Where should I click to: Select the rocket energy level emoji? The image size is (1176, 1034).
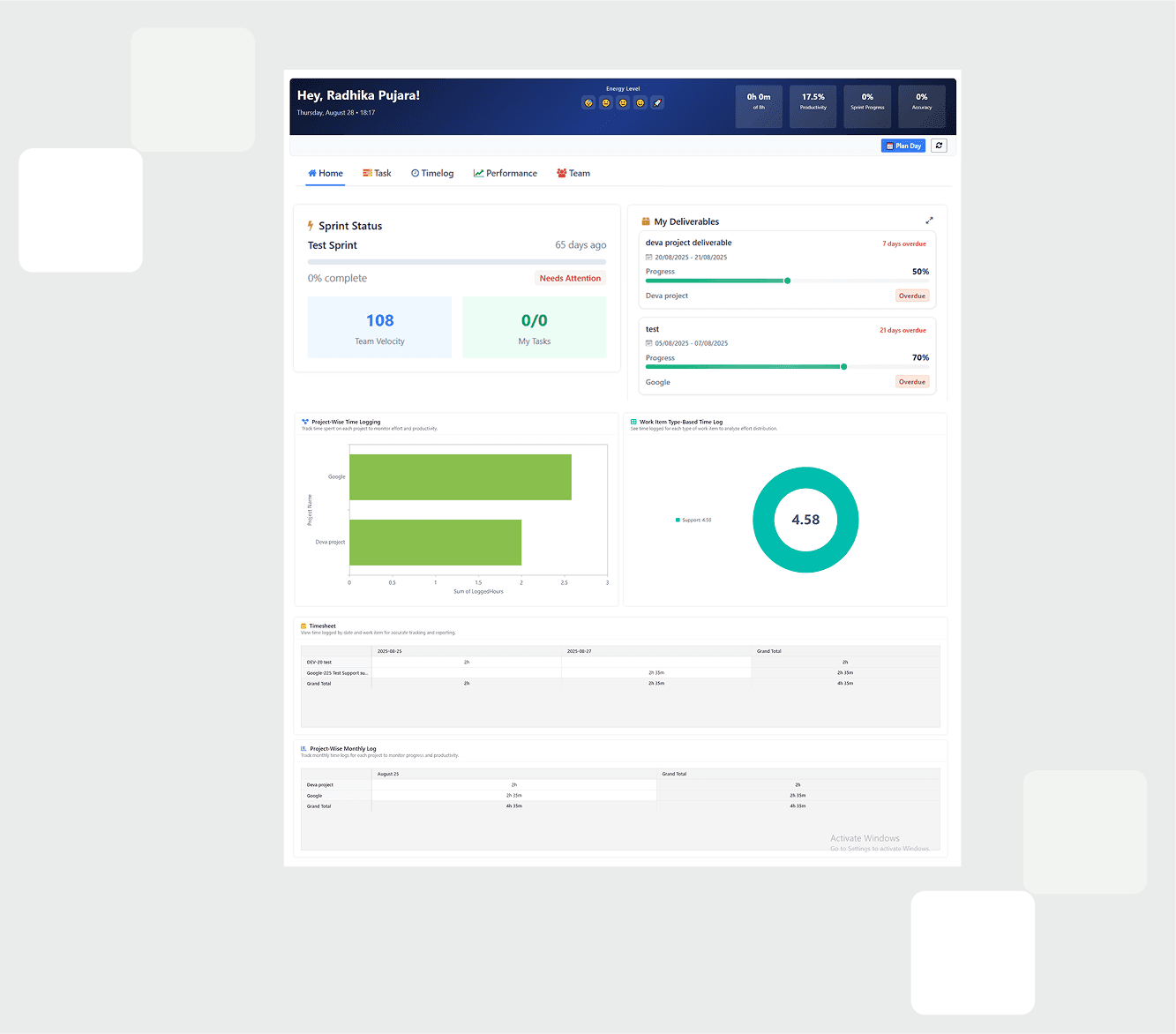click(657, 102)
